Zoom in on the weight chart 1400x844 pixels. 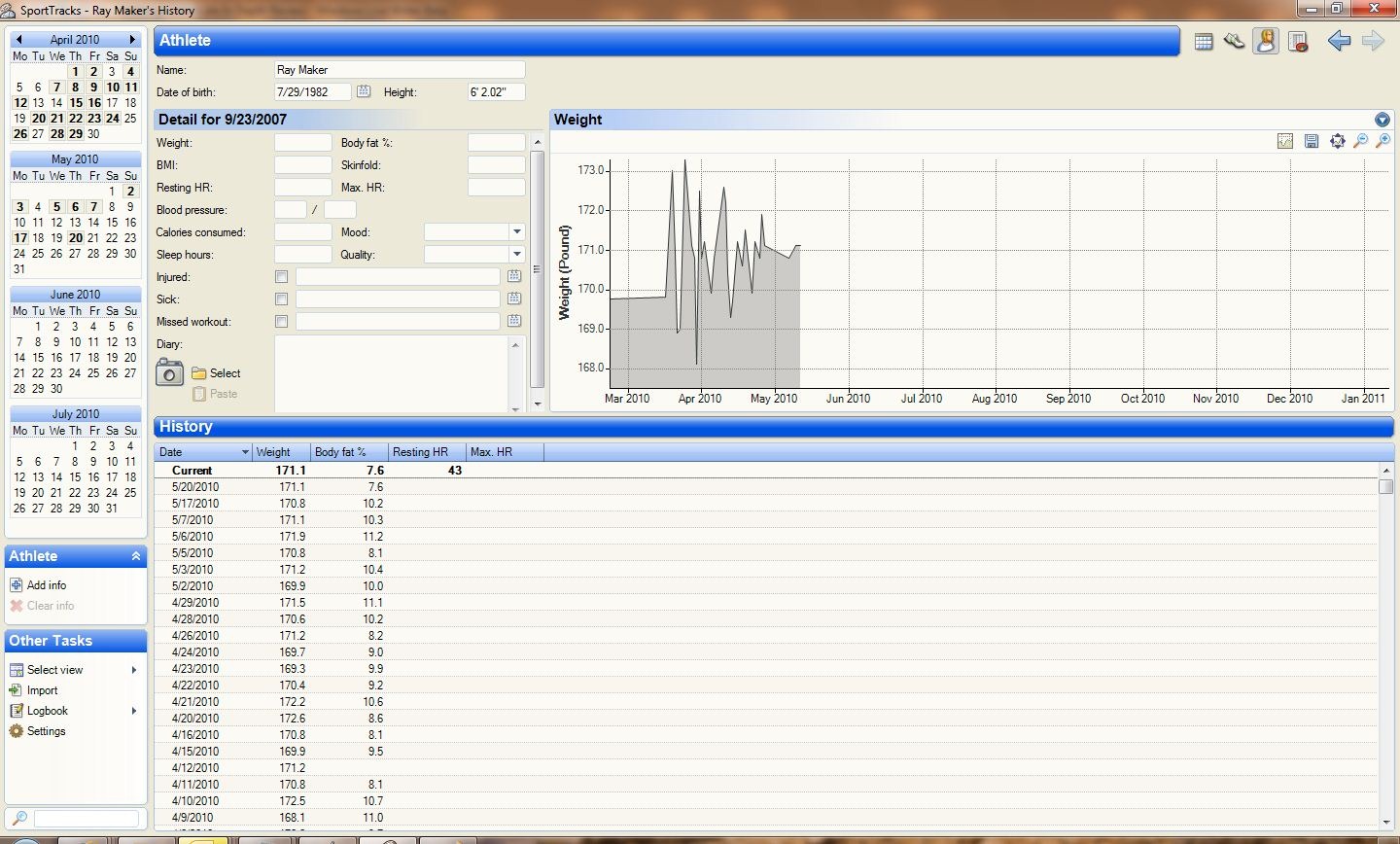tap(1383, 141)
